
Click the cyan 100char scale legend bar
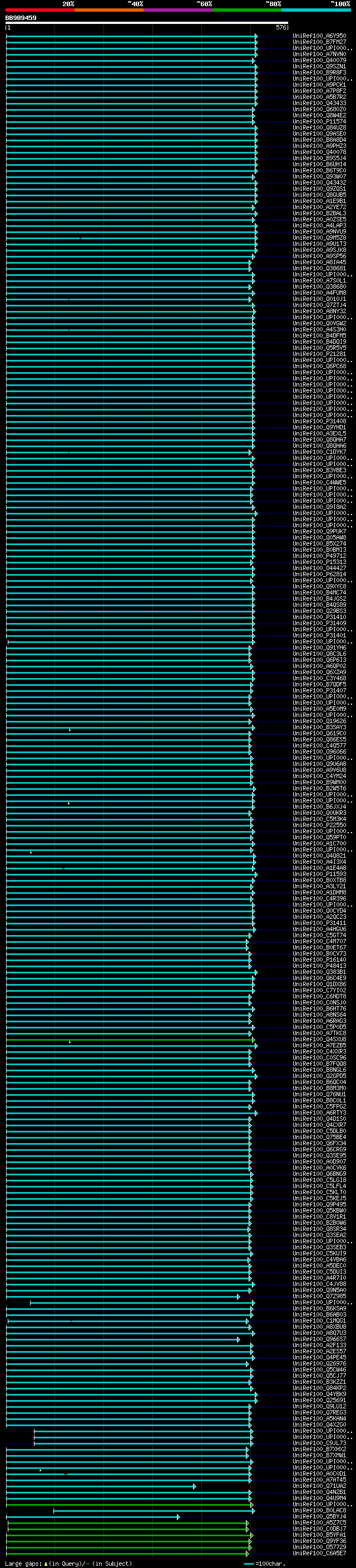(x=248, y=1563)
